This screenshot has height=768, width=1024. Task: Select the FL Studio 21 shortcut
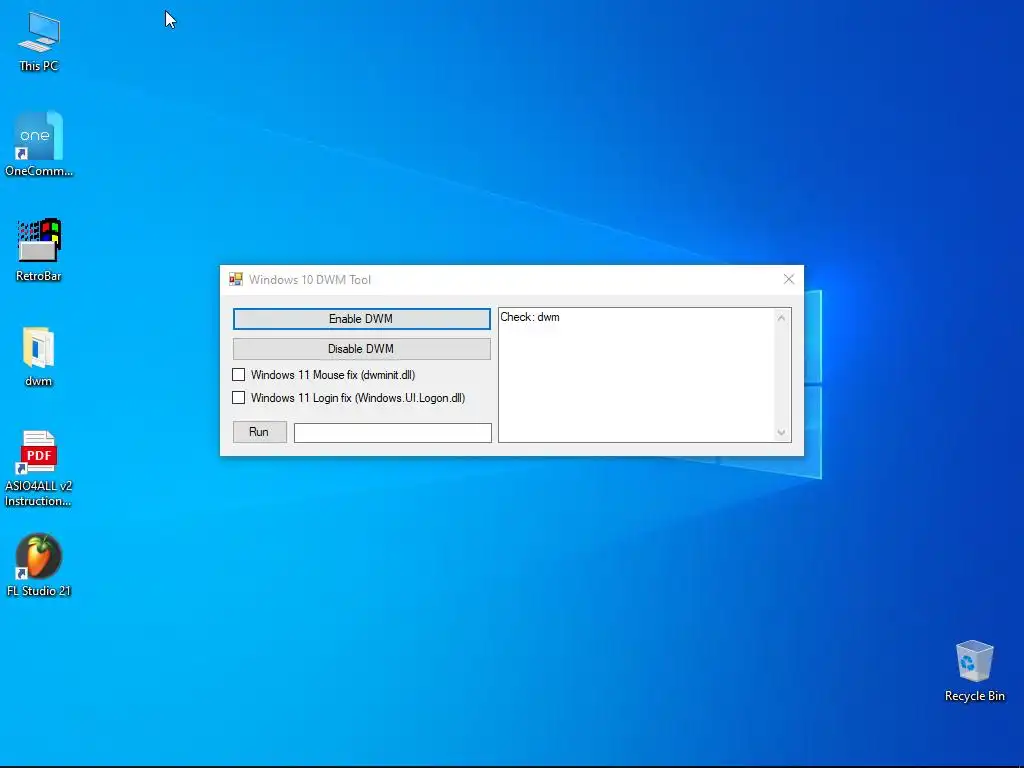tap(39, 566)
